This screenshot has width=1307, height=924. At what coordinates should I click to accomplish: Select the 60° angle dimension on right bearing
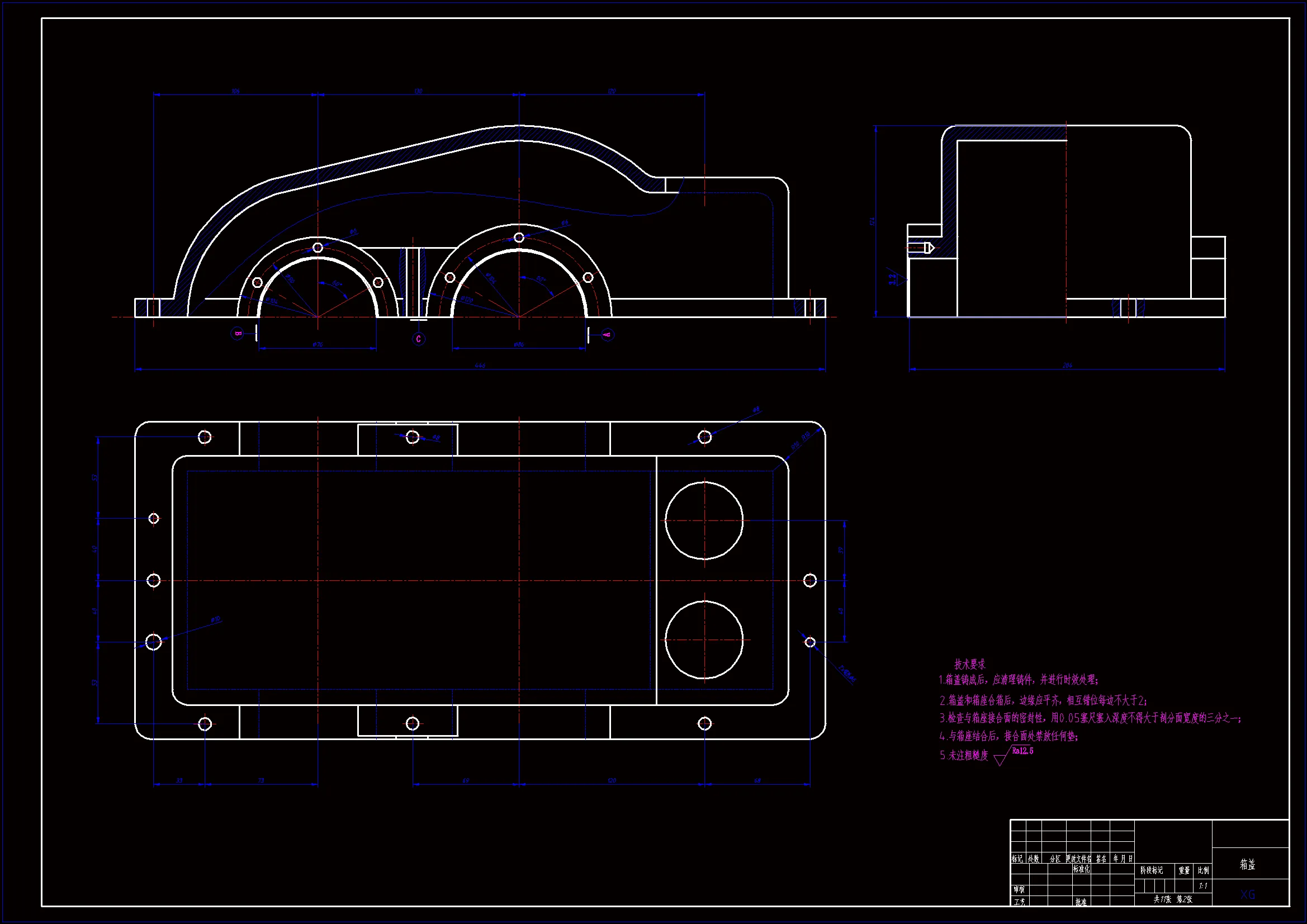pyautogui.click(x=541, y=279)
